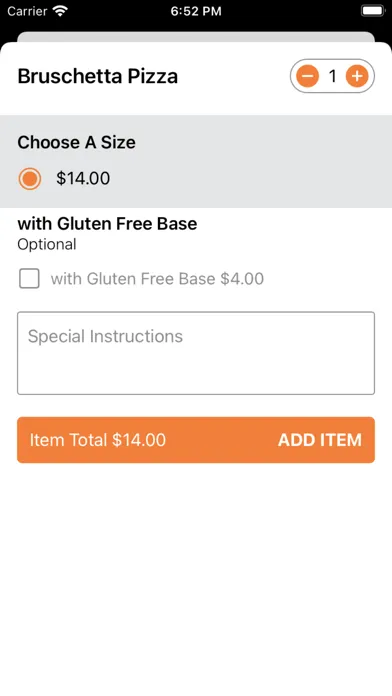Viewport: 392px width, 696px height.
Task: Decrease quantity with the minus button
Action: point(308,76)
